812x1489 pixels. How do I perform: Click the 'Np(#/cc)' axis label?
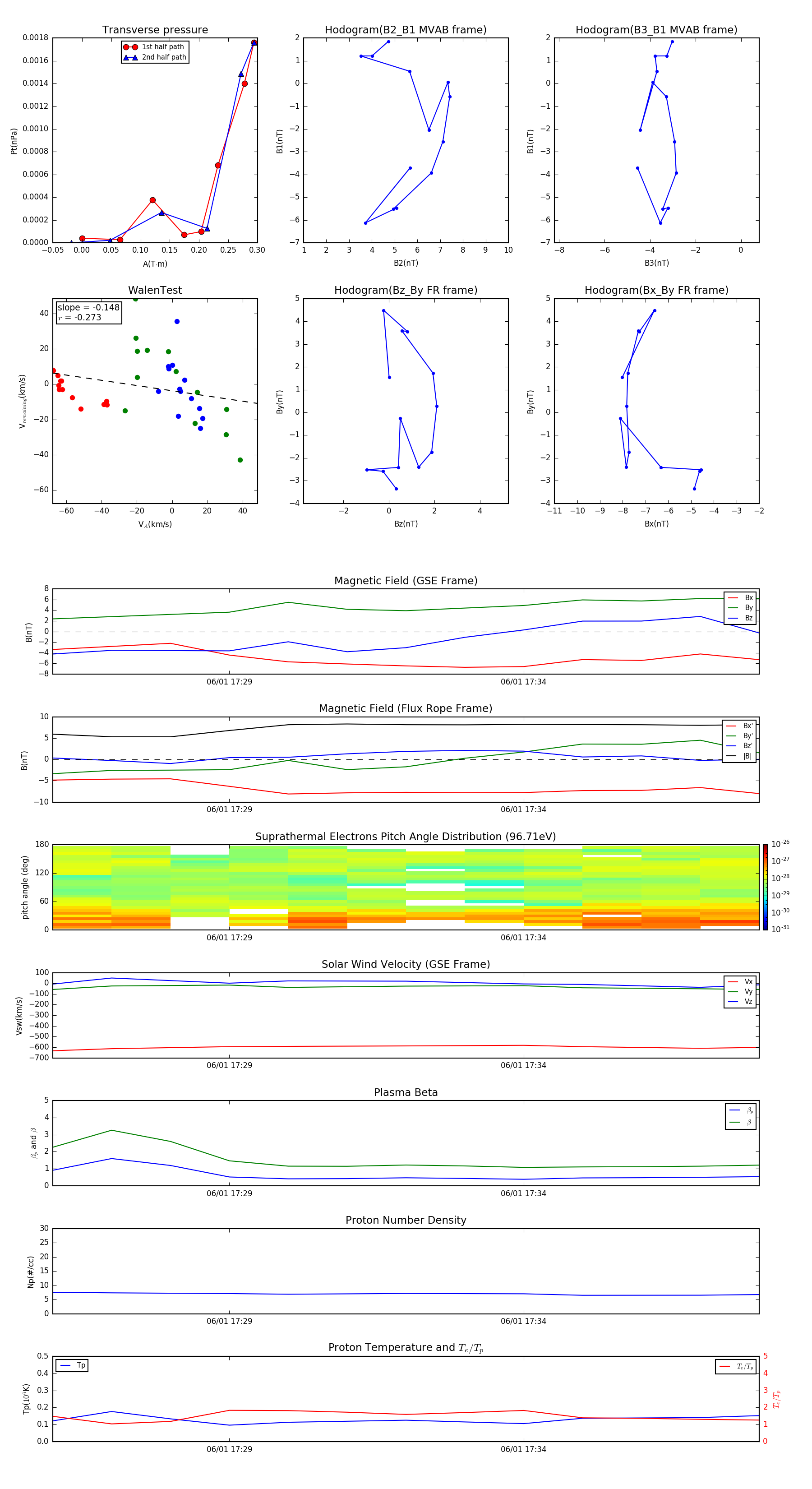coord(31,1272)
